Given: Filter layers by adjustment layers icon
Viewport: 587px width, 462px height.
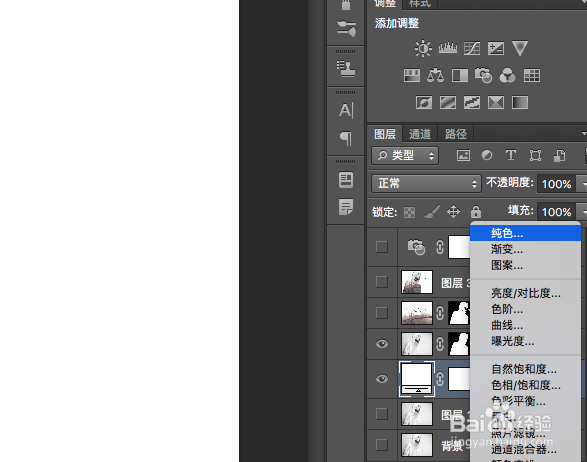Looking at the screenshot, I should tap(487, 155).
